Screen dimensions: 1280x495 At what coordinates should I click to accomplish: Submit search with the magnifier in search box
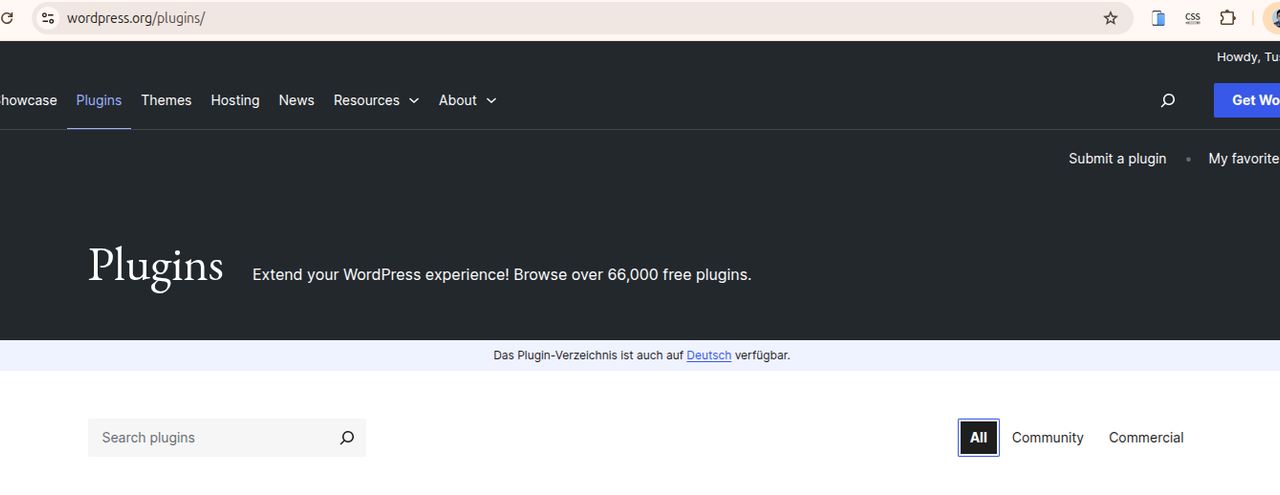tap(347, 437)
